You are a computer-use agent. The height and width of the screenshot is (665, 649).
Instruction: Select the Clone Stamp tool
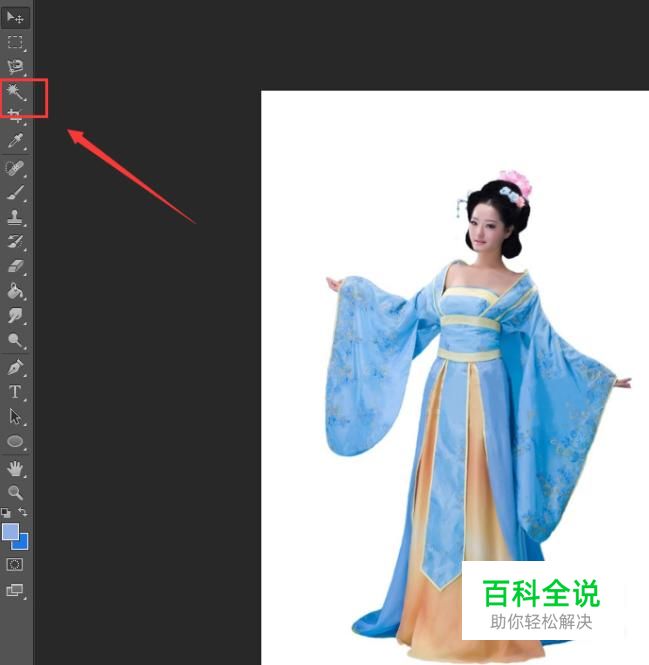(15, 217)
